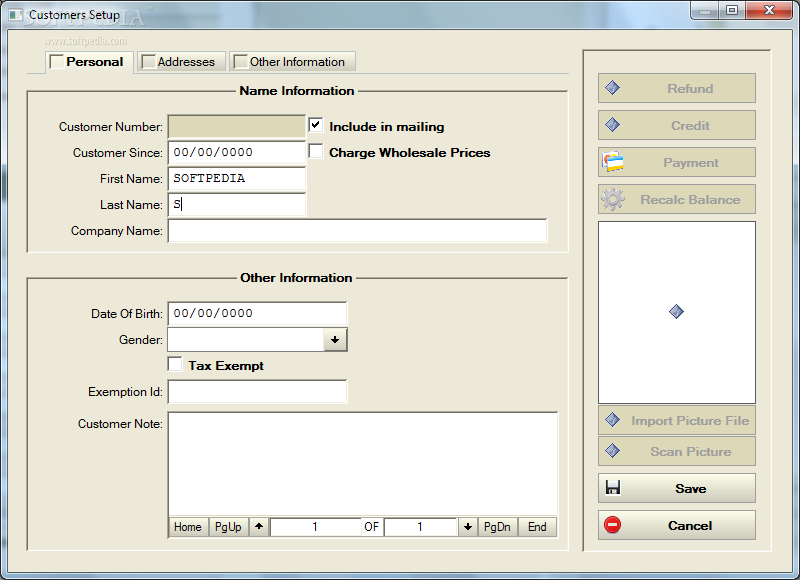Viewport: 800px width, 580px height.
Task: Click the Last Name field
Action: 237,205
